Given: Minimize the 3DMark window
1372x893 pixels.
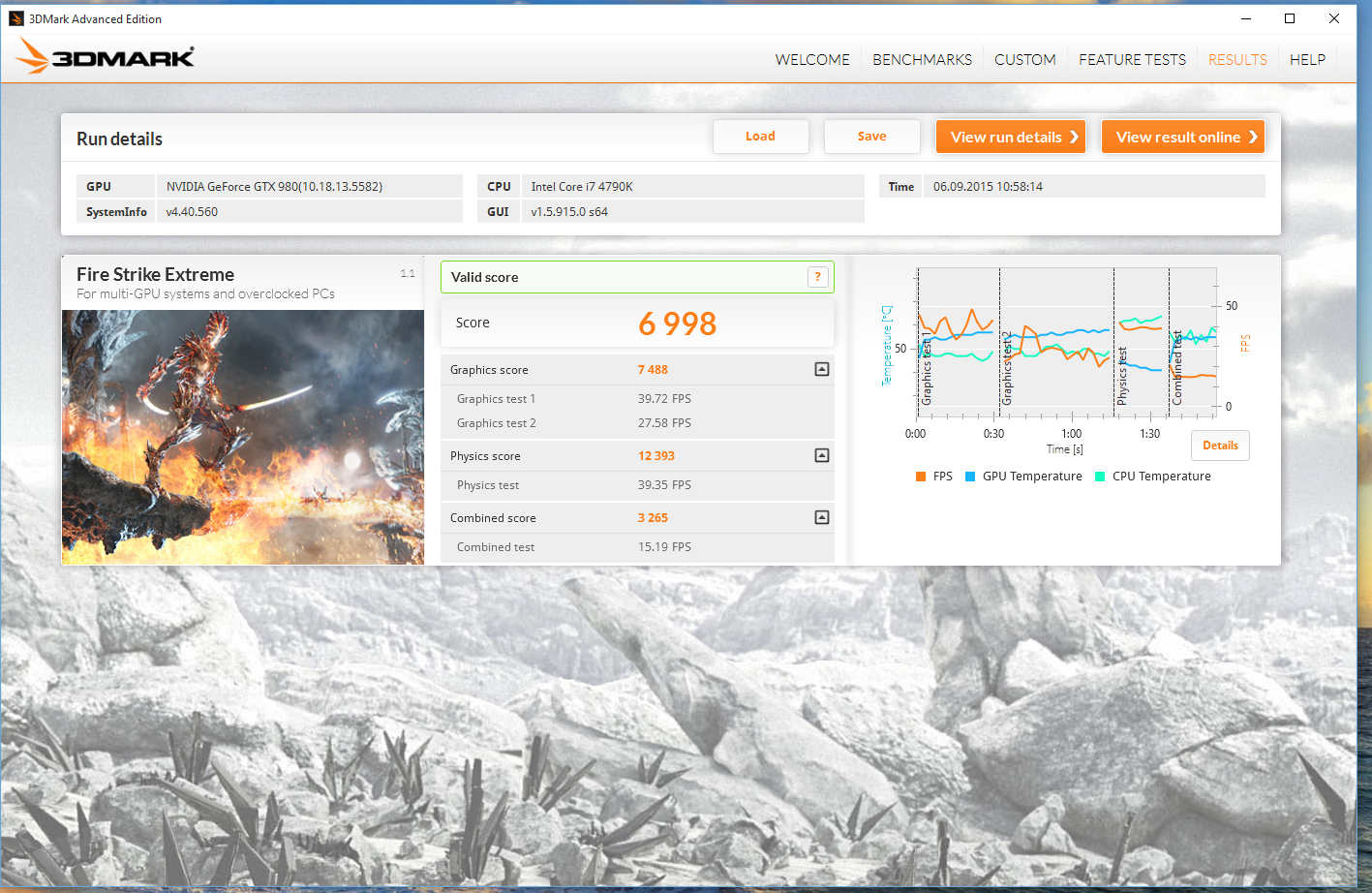Looking at the screenshot, I should pos(1246,18).
